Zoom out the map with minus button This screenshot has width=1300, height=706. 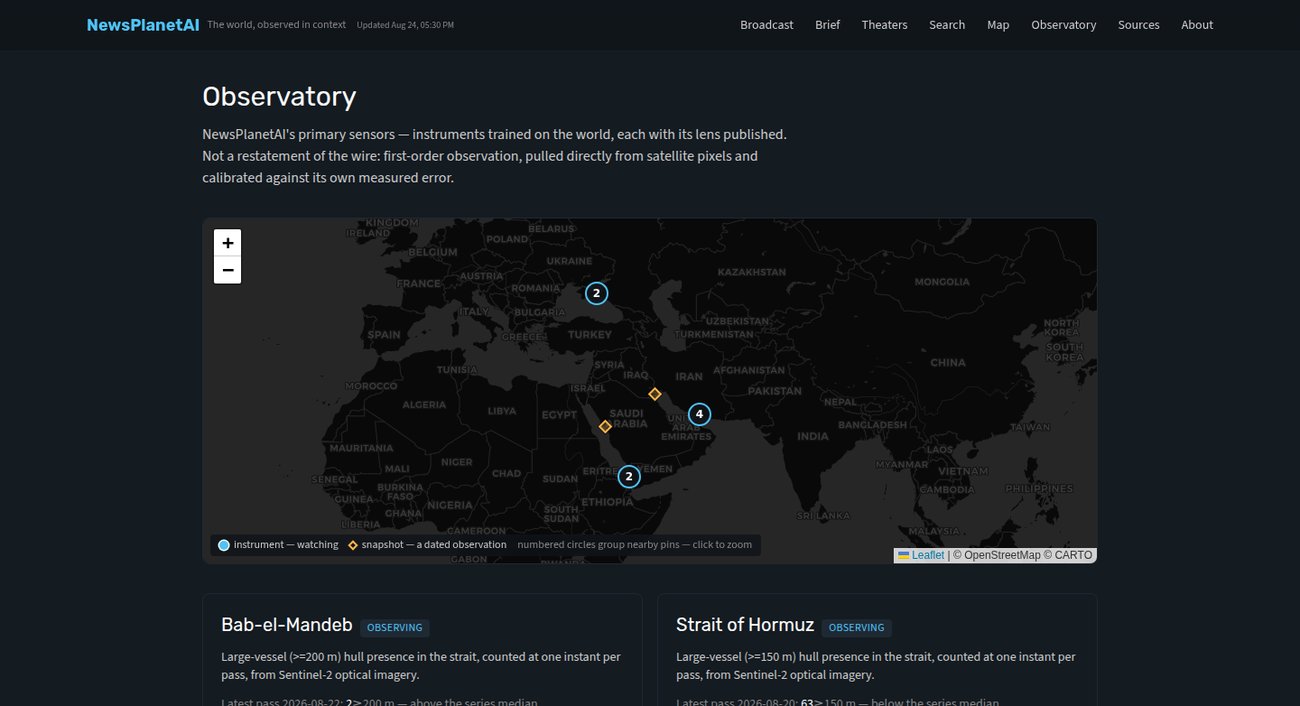(x=227, y=270)
